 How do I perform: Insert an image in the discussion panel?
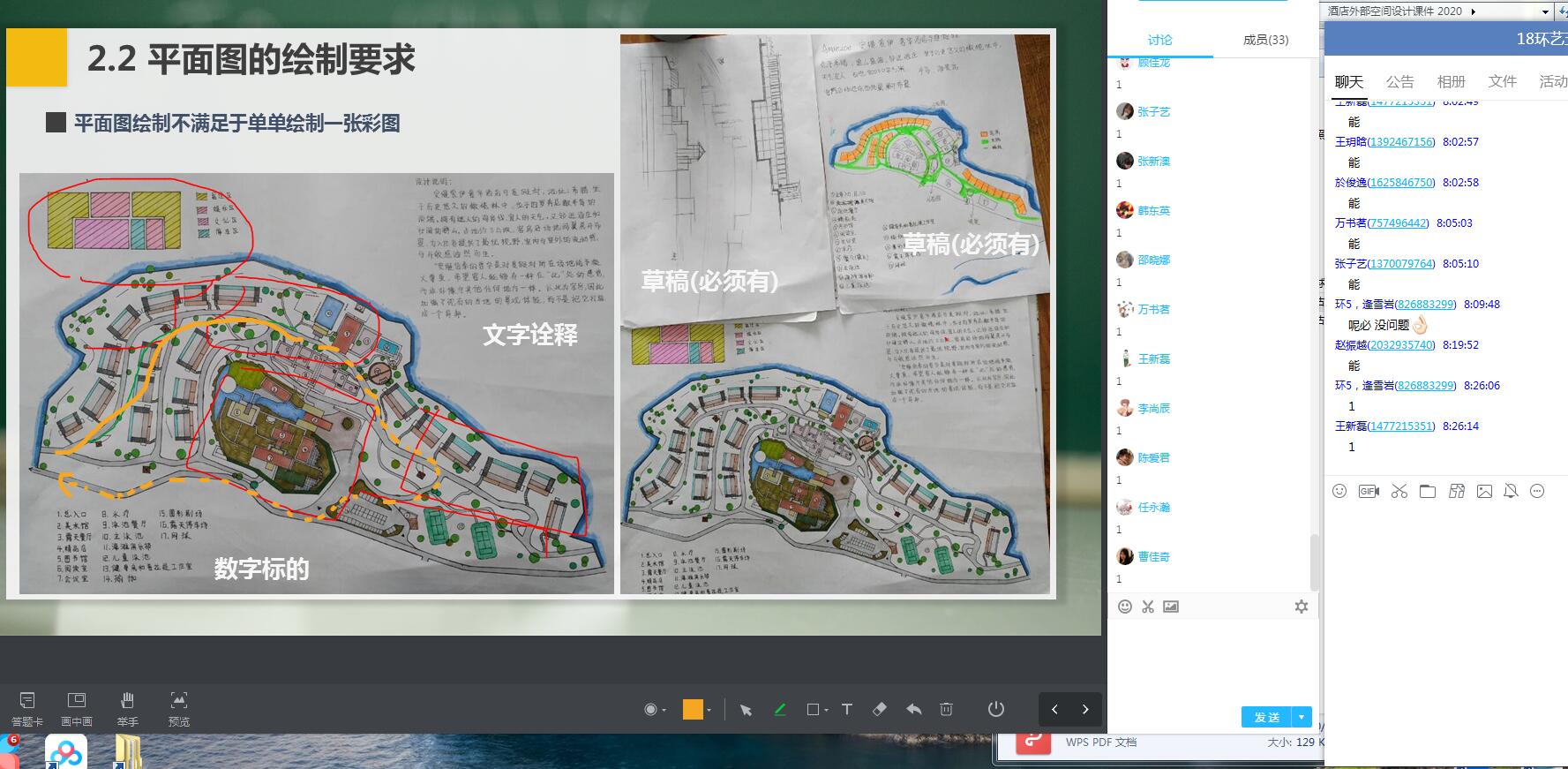point(1171,607)
